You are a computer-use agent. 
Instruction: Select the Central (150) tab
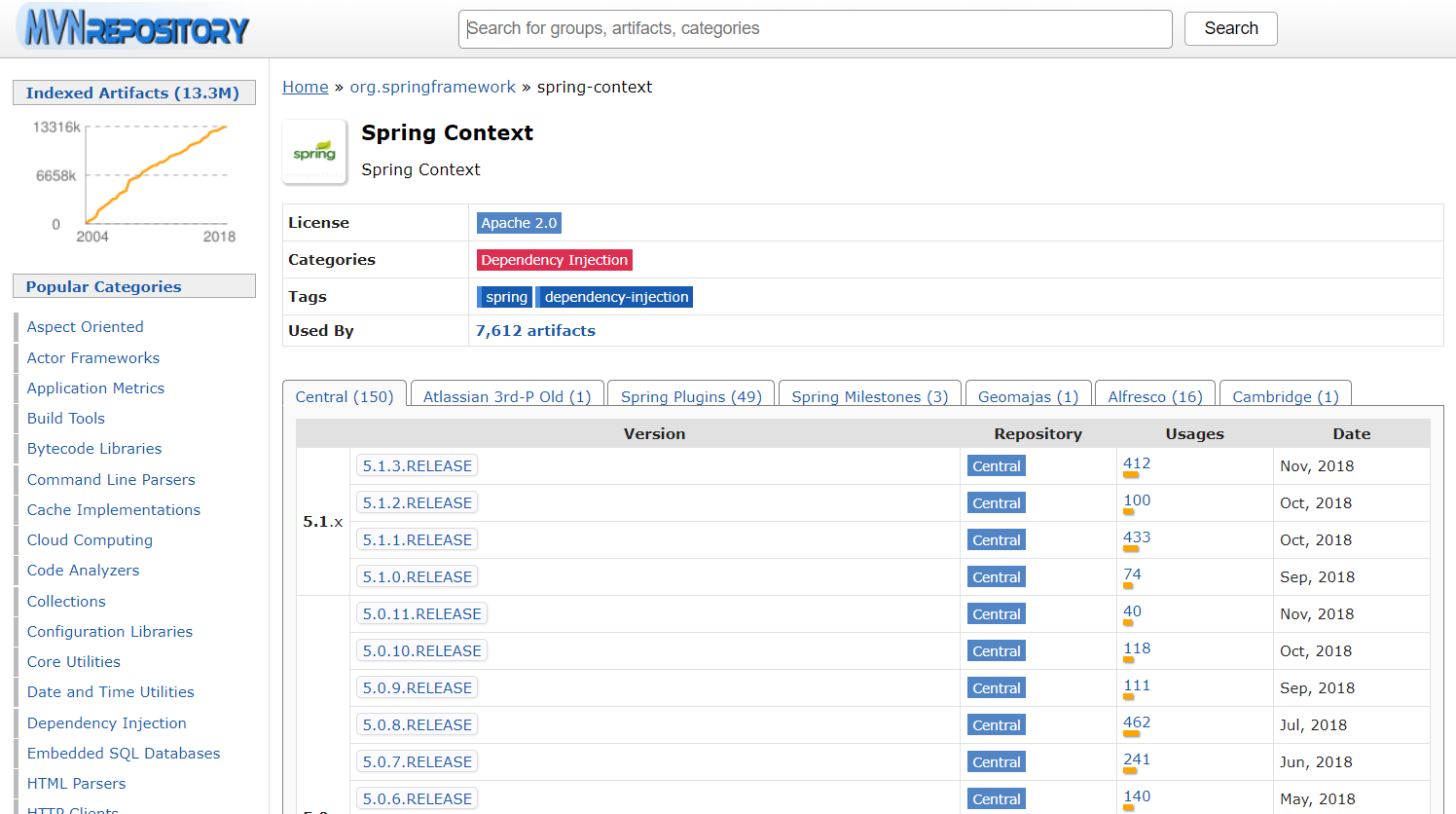click(345, 396)
